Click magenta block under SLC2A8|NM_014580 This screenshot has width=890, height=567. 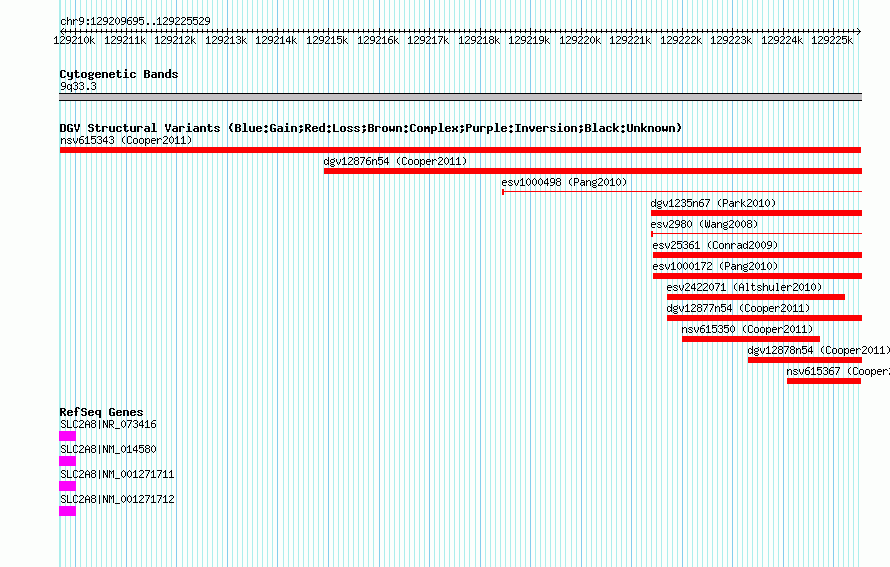click(68, 461)
